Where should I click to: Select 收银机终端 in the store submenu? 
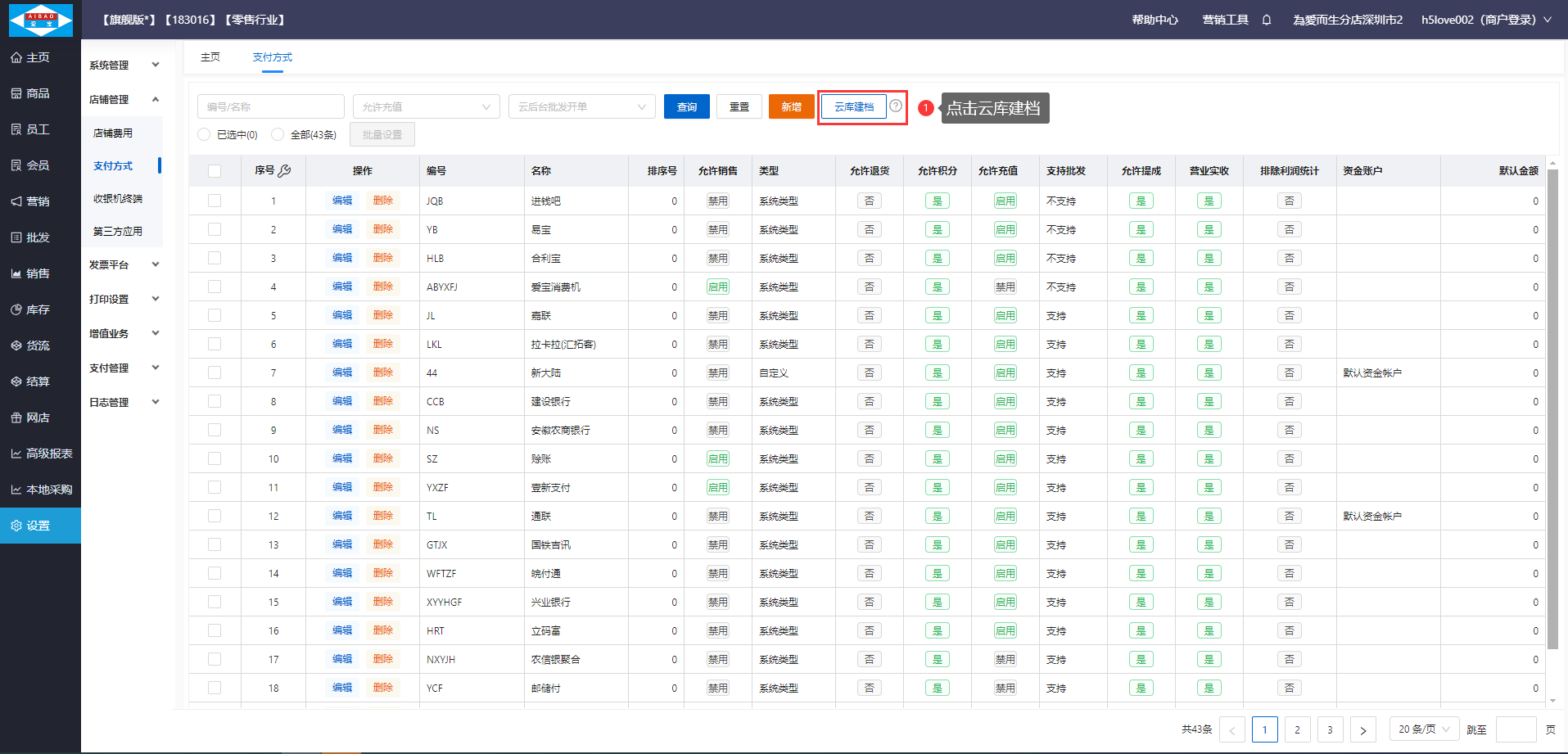click(x=118, y=199)
